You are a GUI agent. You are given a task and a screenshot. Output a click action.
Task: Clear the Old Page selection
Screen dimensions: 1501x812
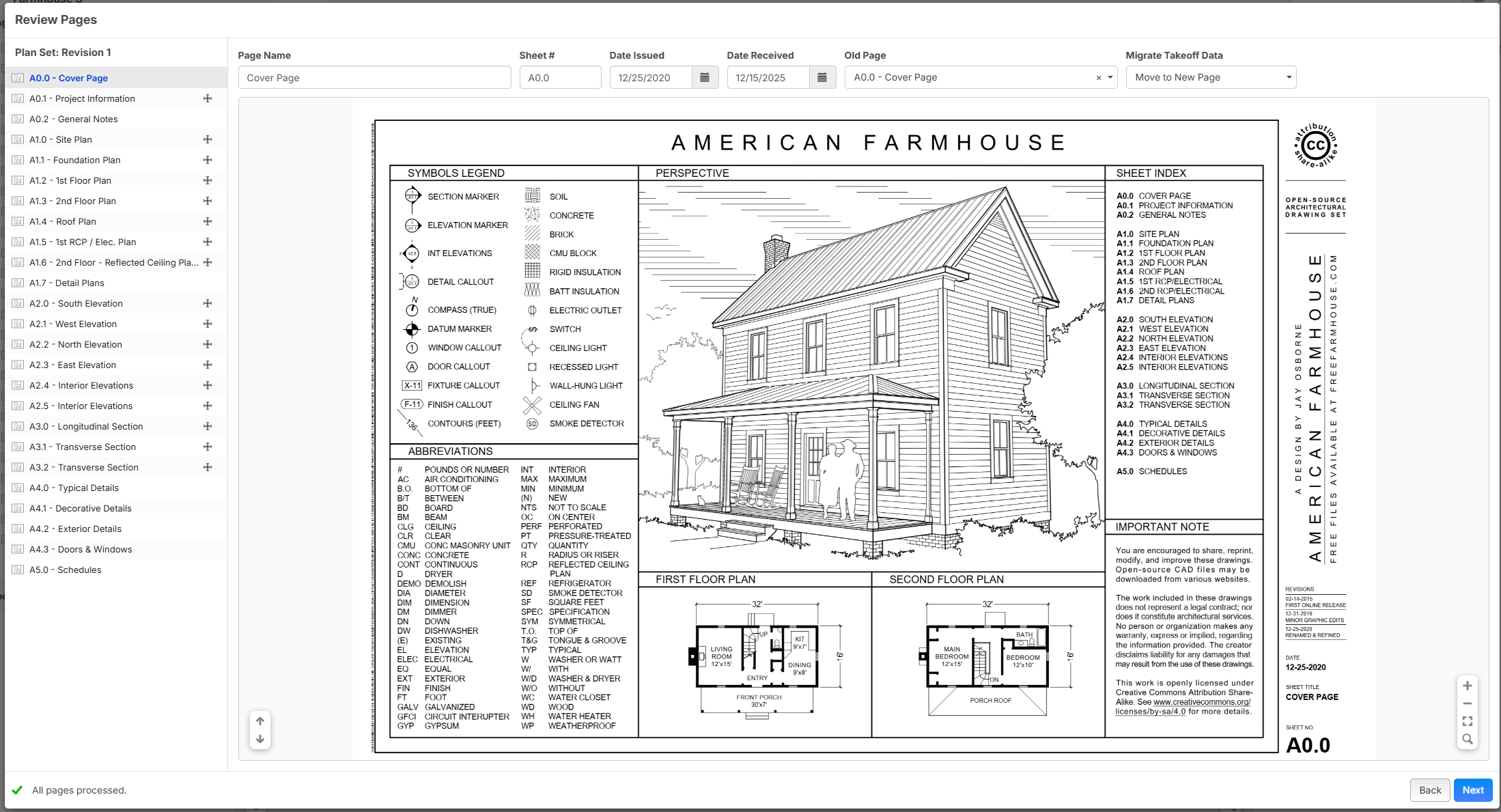point(1099,78)
